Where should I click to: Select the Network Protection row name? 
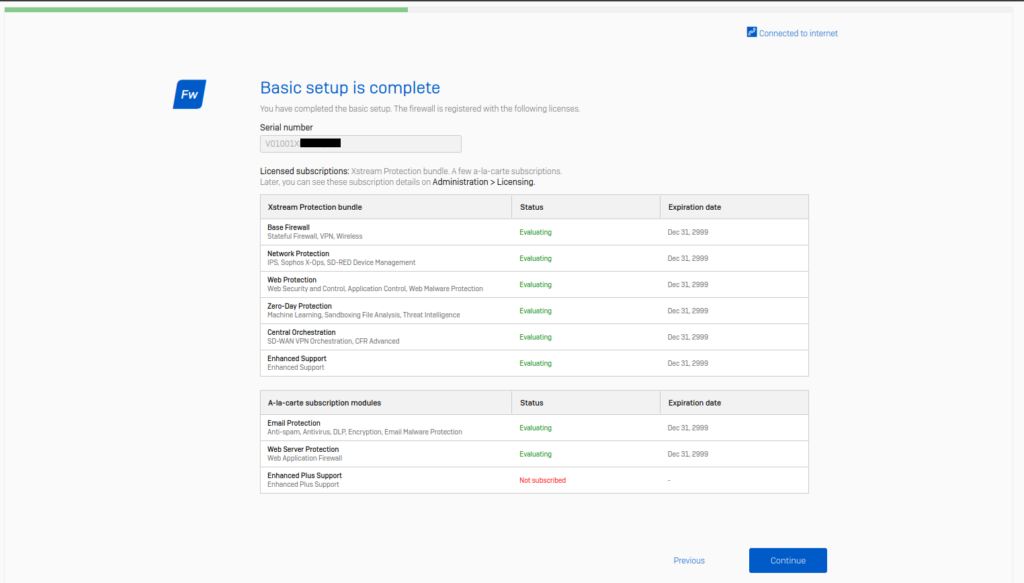(298, 253)
